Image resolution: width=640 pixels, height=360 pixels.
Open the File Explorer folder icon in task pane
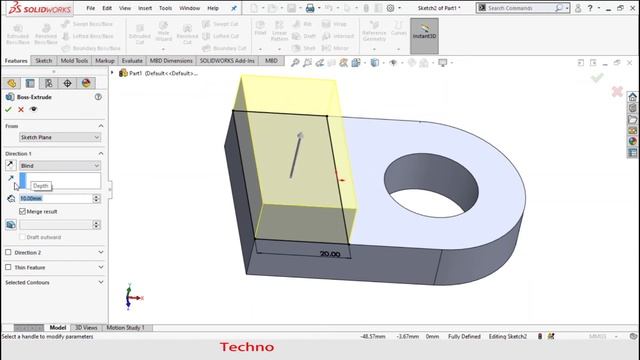(632, 119)
